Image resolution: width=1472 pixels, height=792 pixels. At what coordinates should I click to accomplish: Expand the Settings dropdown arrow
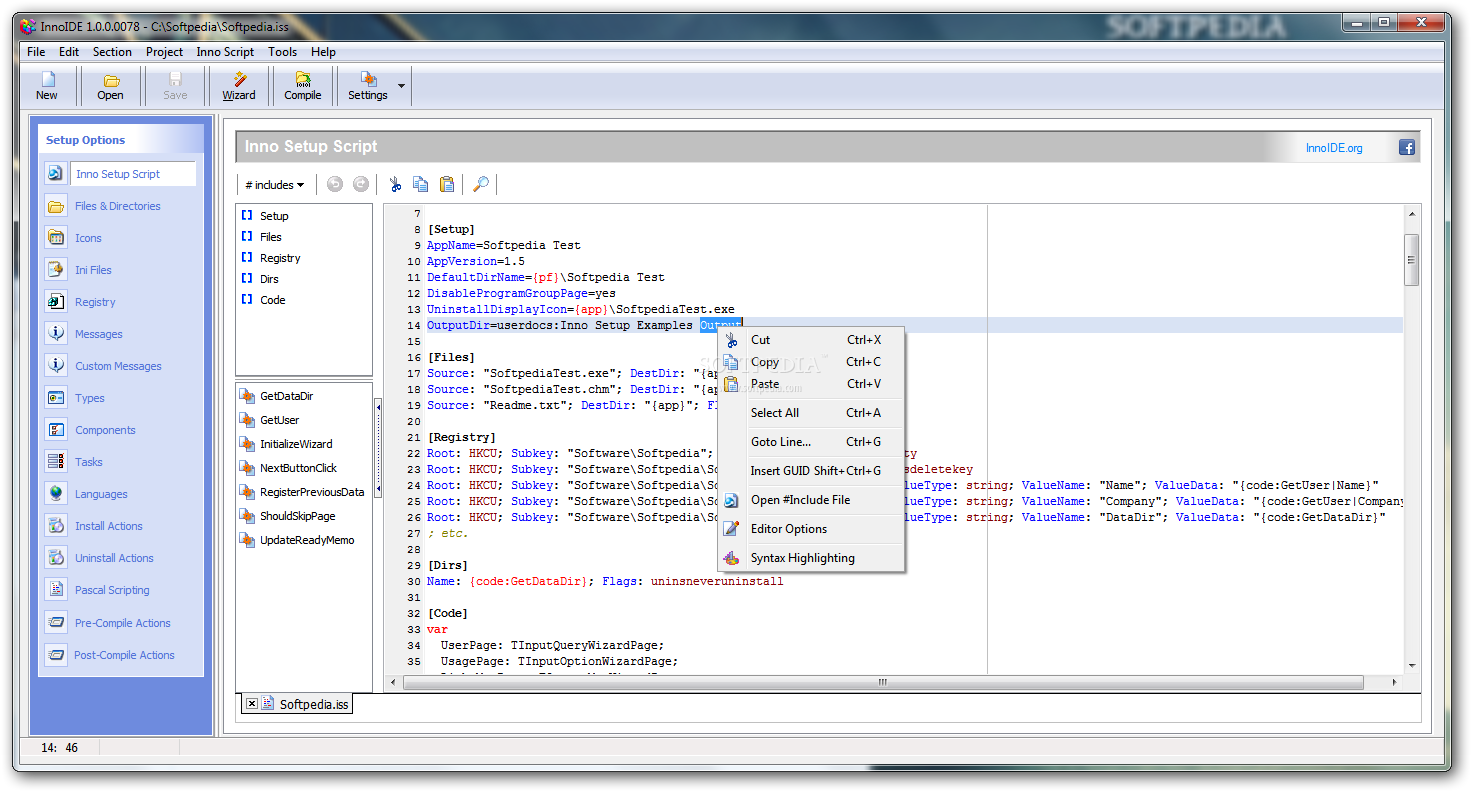coord(402,86)
